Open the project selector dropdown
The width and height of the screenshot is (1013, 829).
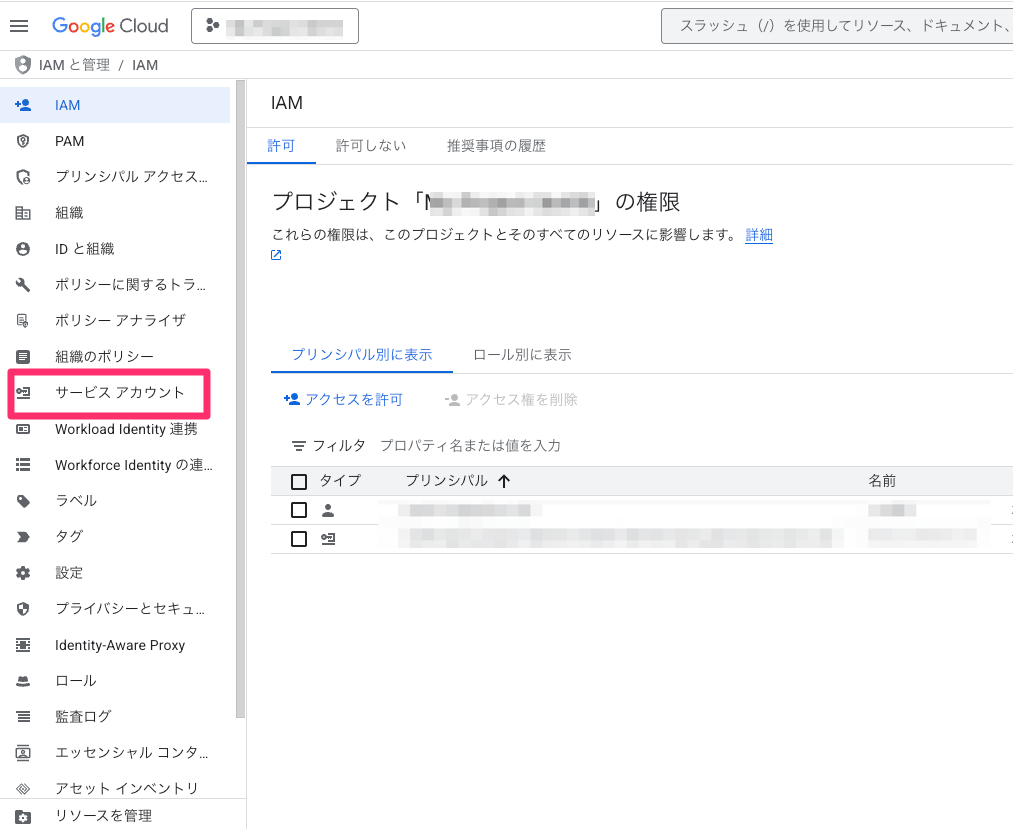[275, 26]
